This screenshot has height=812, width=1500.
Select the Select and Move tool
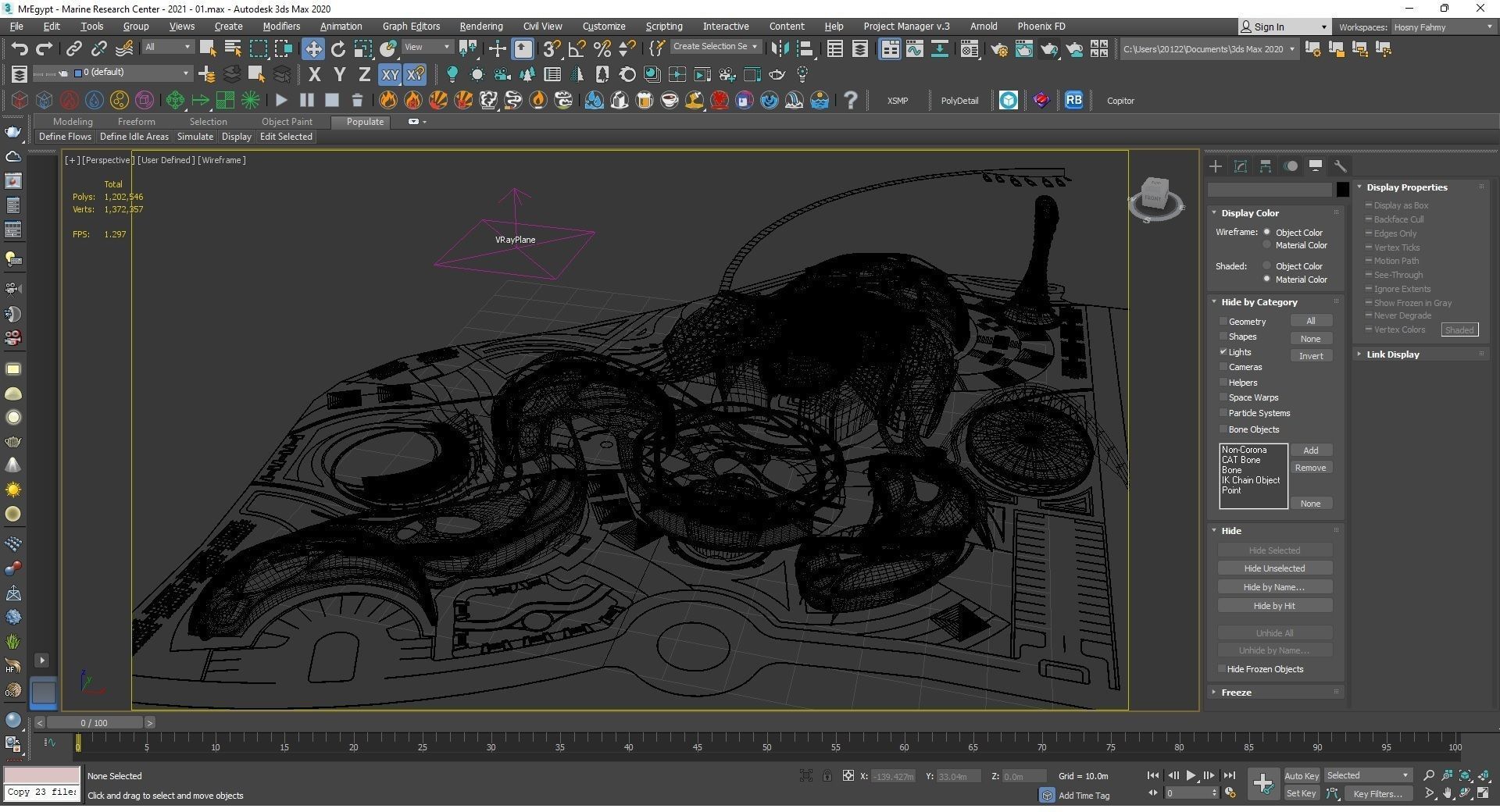(x=312, y=49)
